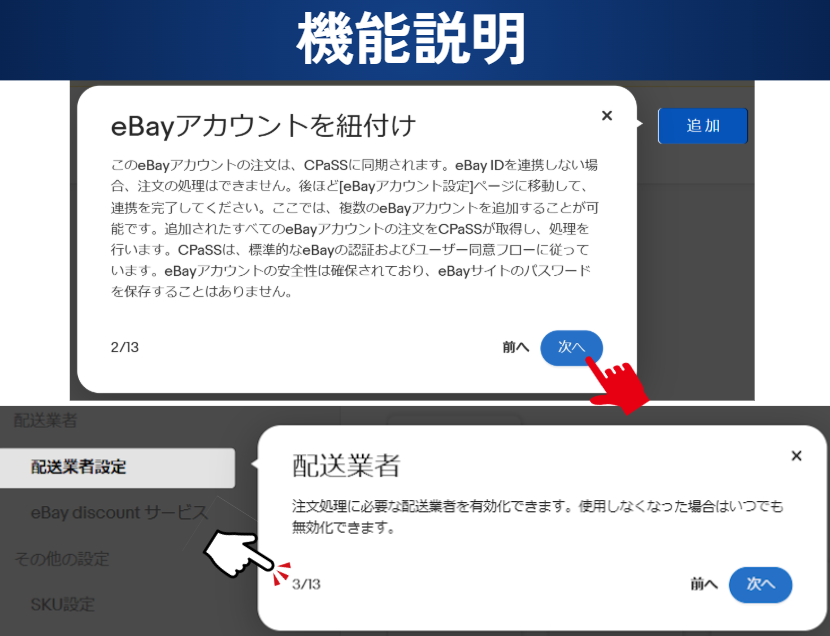The width and height of the screenshot is (830, 636).
Task: Click the 2/13 step counter
Action: [124, 347]
